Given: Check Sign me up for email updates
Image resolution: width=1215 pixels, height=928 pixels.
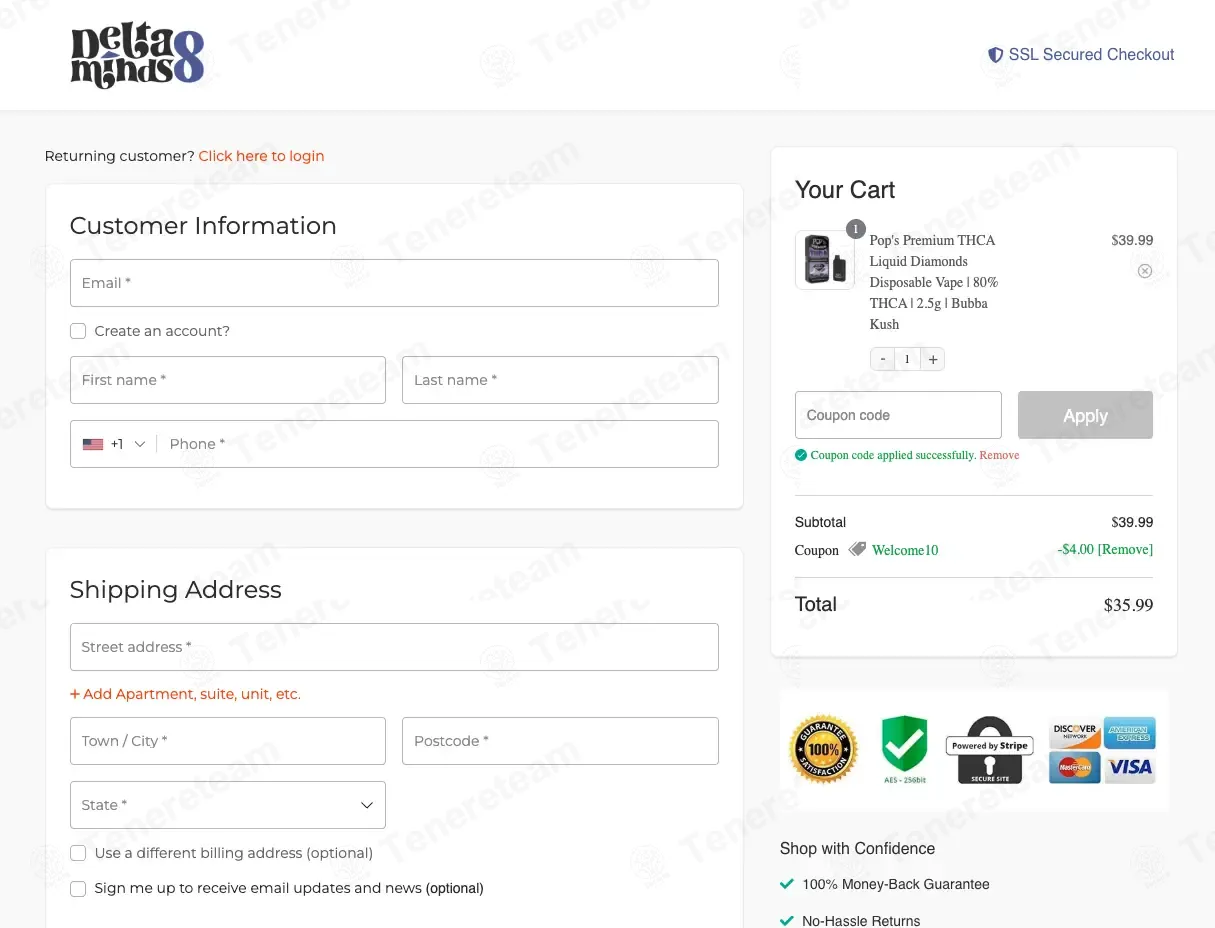Looking at the screenshot, I should coord(78,888).
